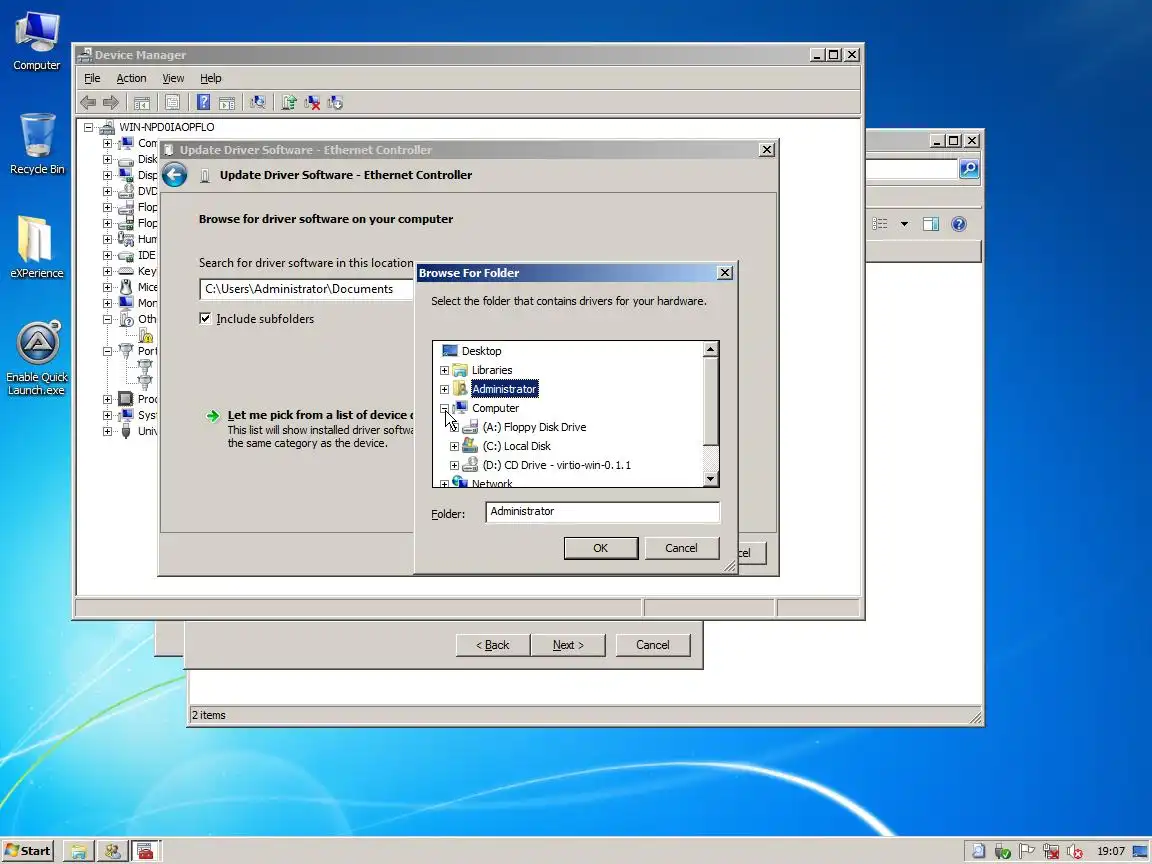Viewport: 1152px width, 864px height.
Task: Click the Action Center flag tray icon
Action: 1027,851
